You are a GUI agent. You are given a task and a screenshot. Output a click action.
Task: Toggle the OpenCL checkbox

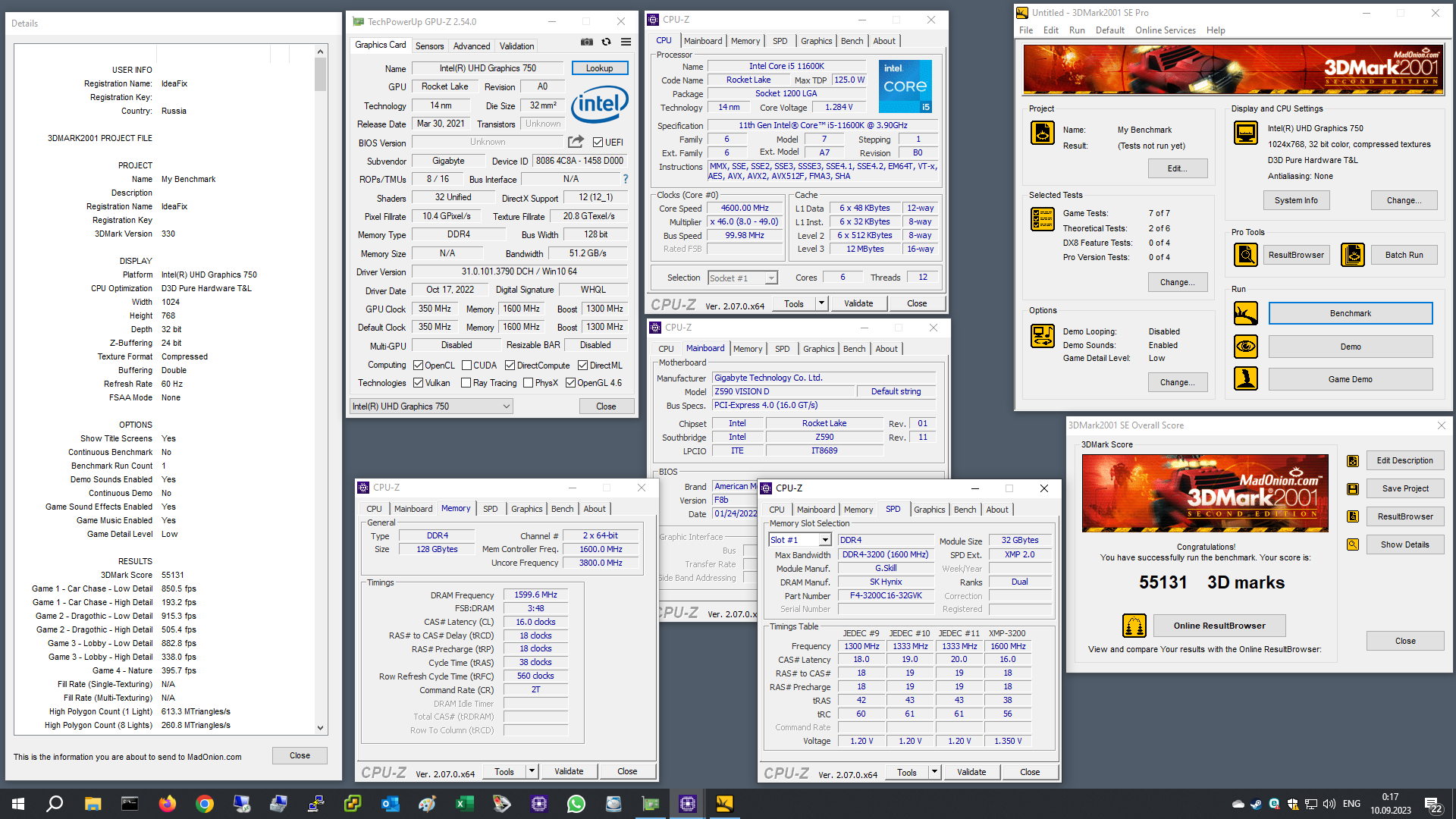[x=418, y=366]
